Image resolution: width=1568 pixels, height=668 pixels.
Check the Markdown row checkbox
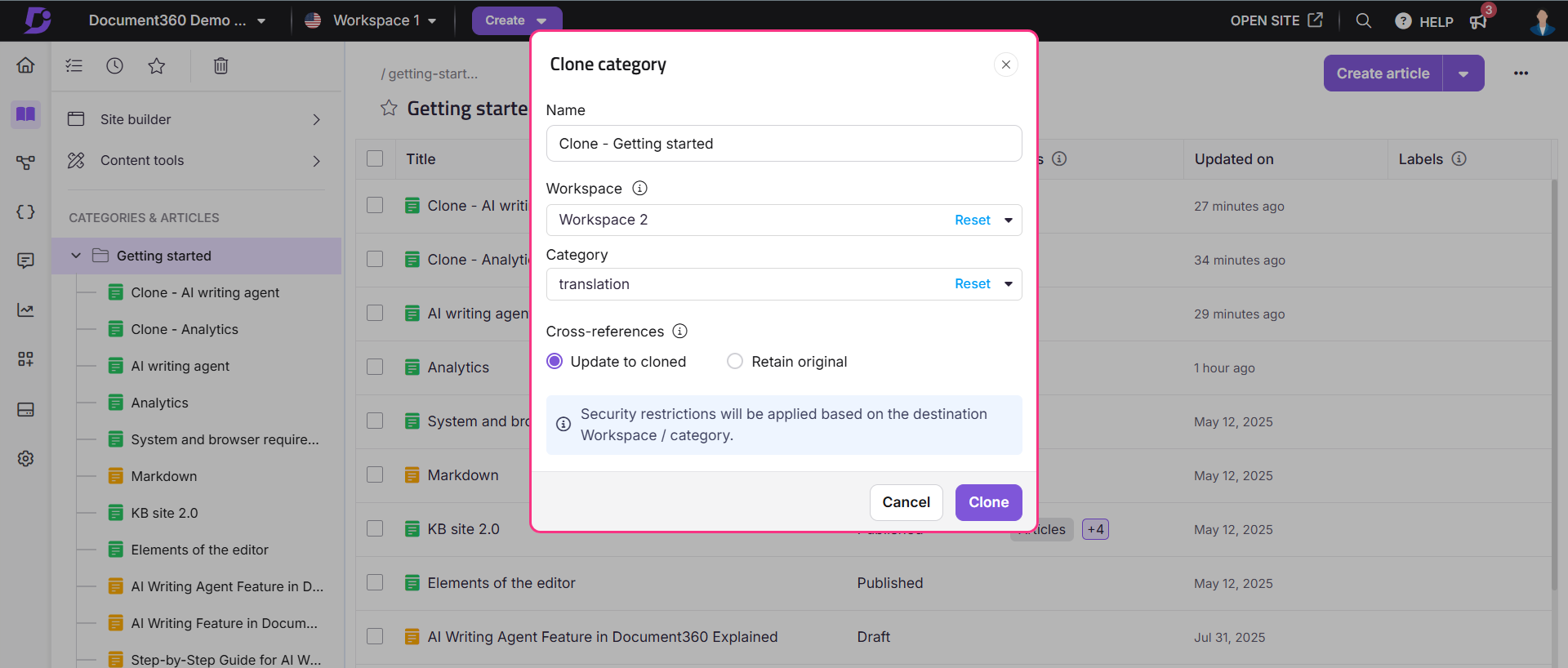coord(375,474)
